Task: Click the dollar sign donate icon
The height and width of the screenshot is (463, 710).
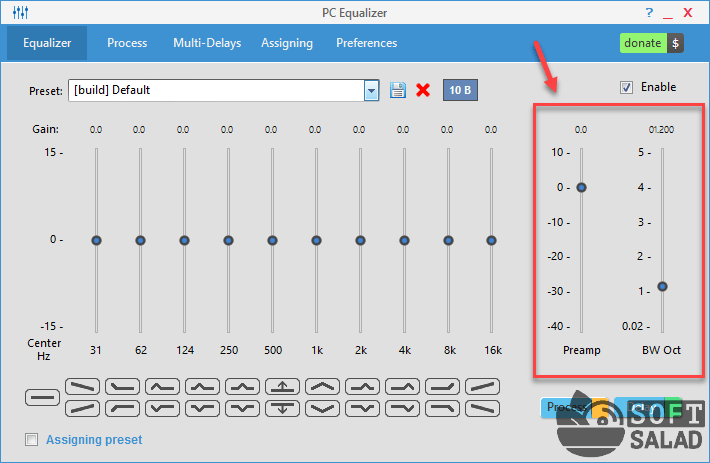Action: tap(675, 43)
